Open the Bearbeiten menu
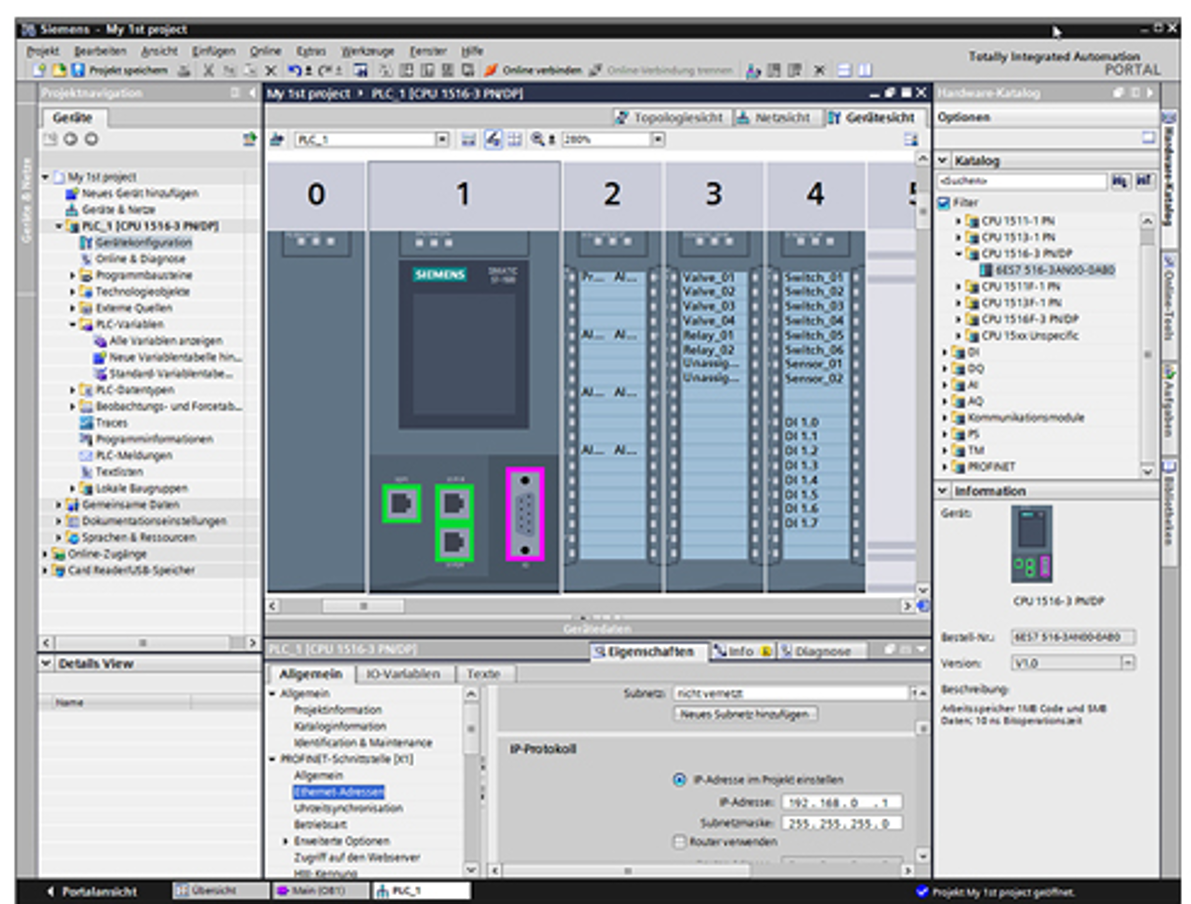The image size is (1191, 904). point(100,51)
